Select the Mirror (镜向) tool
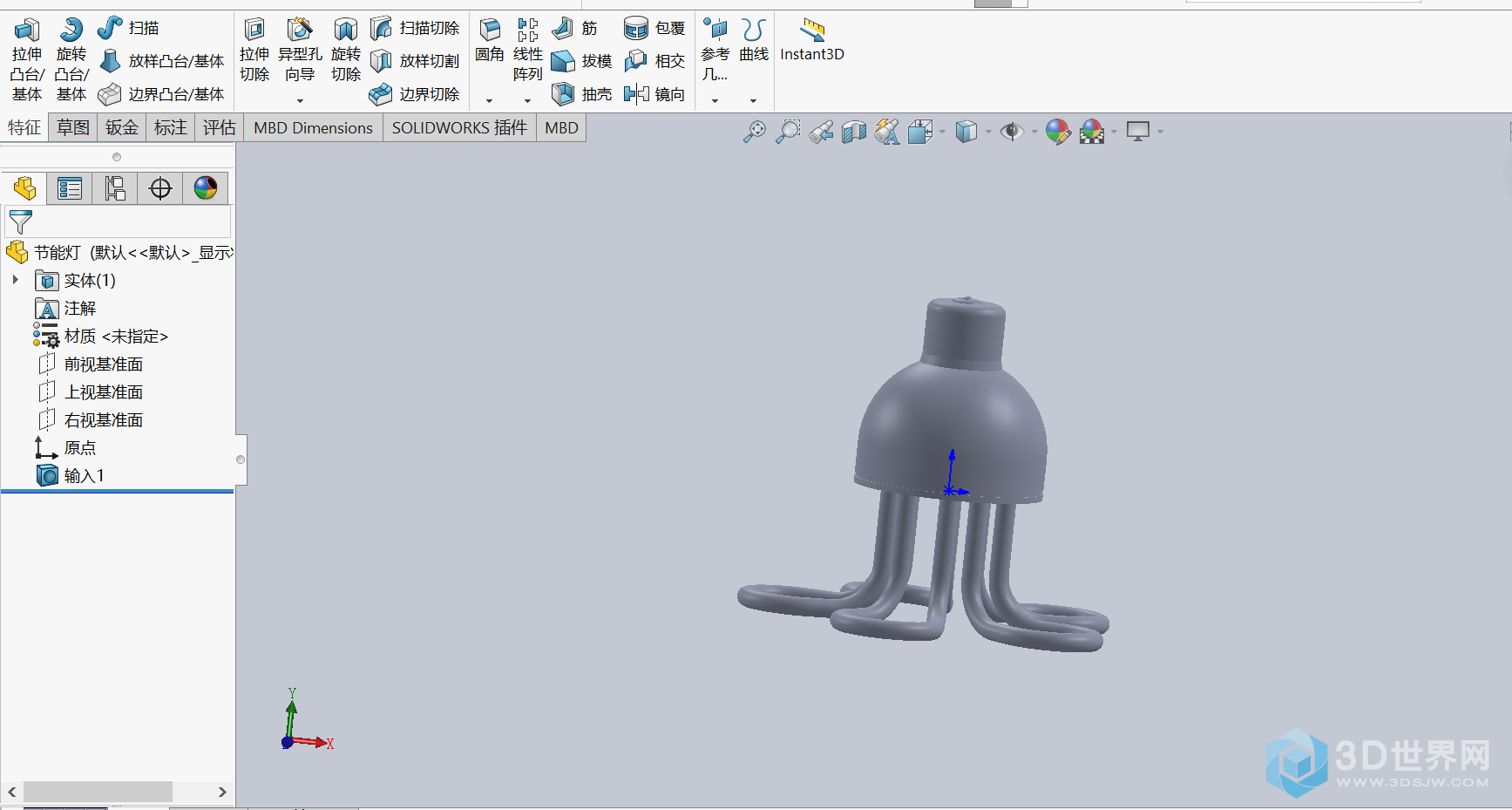The width and height of the screenshot is (1512, 810). click(x=654, y=94)
